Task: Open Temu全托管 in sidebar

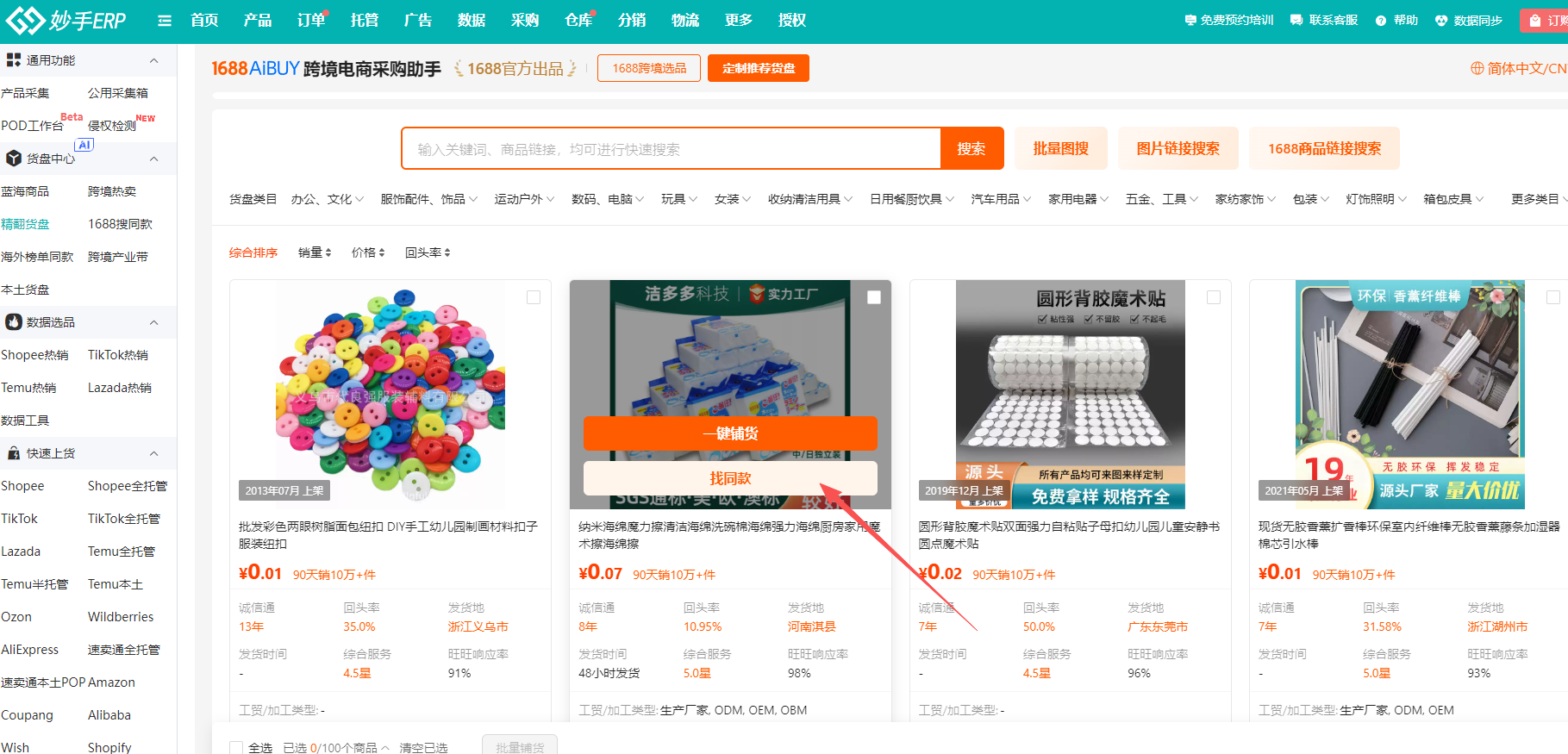Action: point(122,551)
